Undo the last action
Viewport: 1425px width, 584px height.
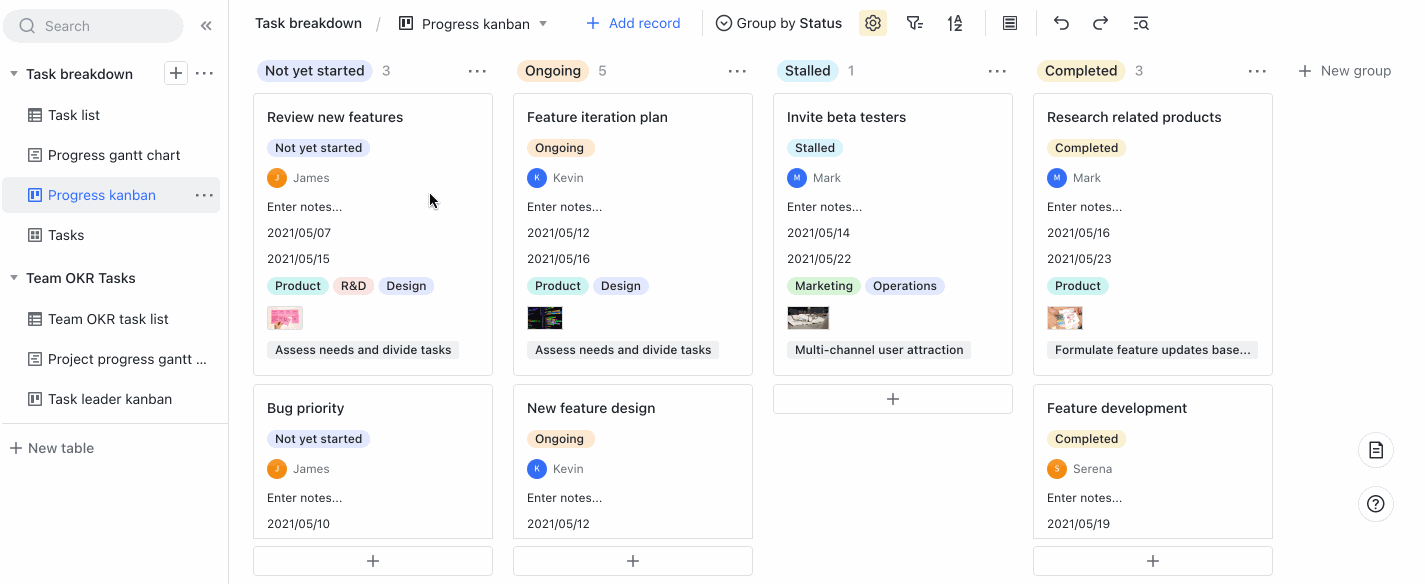[x=1062, y=23]
